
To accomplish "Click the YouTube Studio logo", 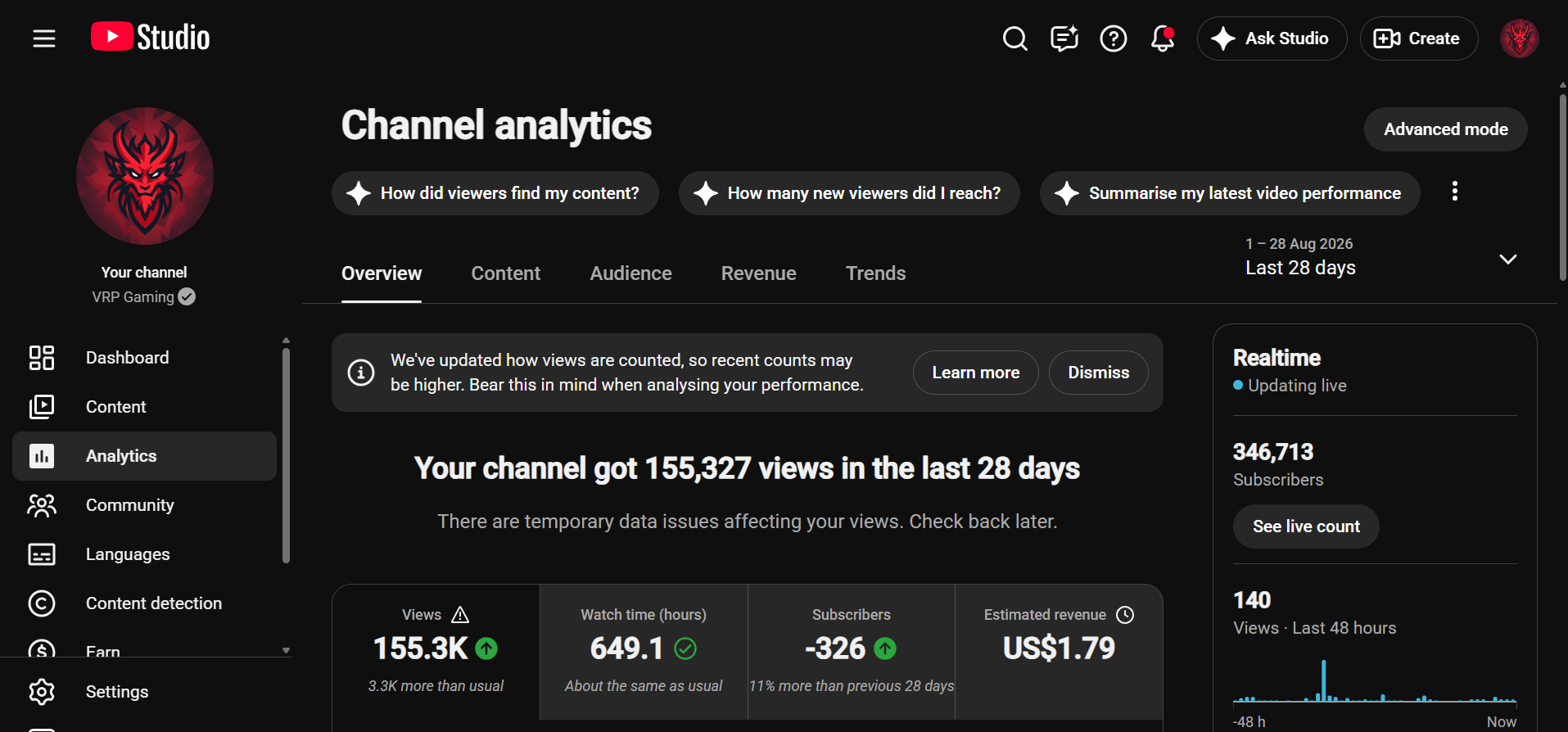I will pyautogui.click(x=151, y=38).
